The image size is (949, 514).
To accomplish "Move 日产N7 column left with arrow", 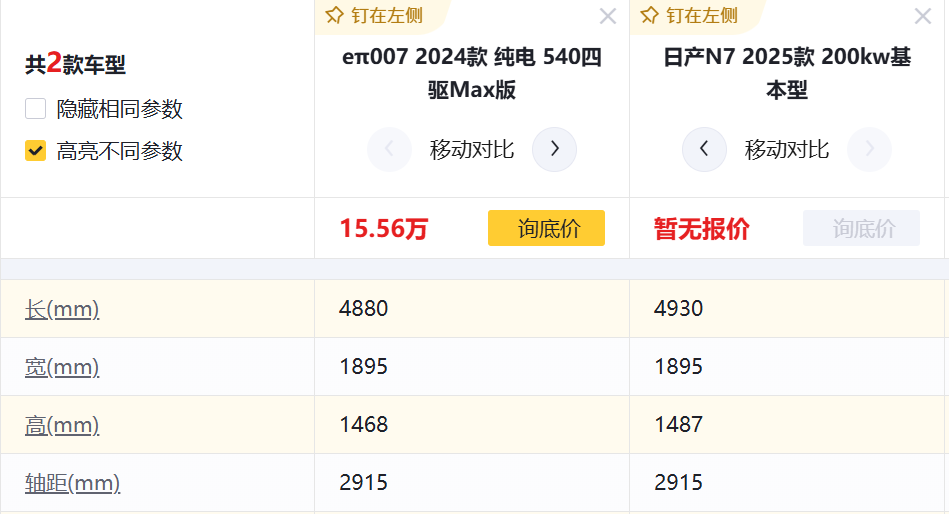I will tap(705, 150).
